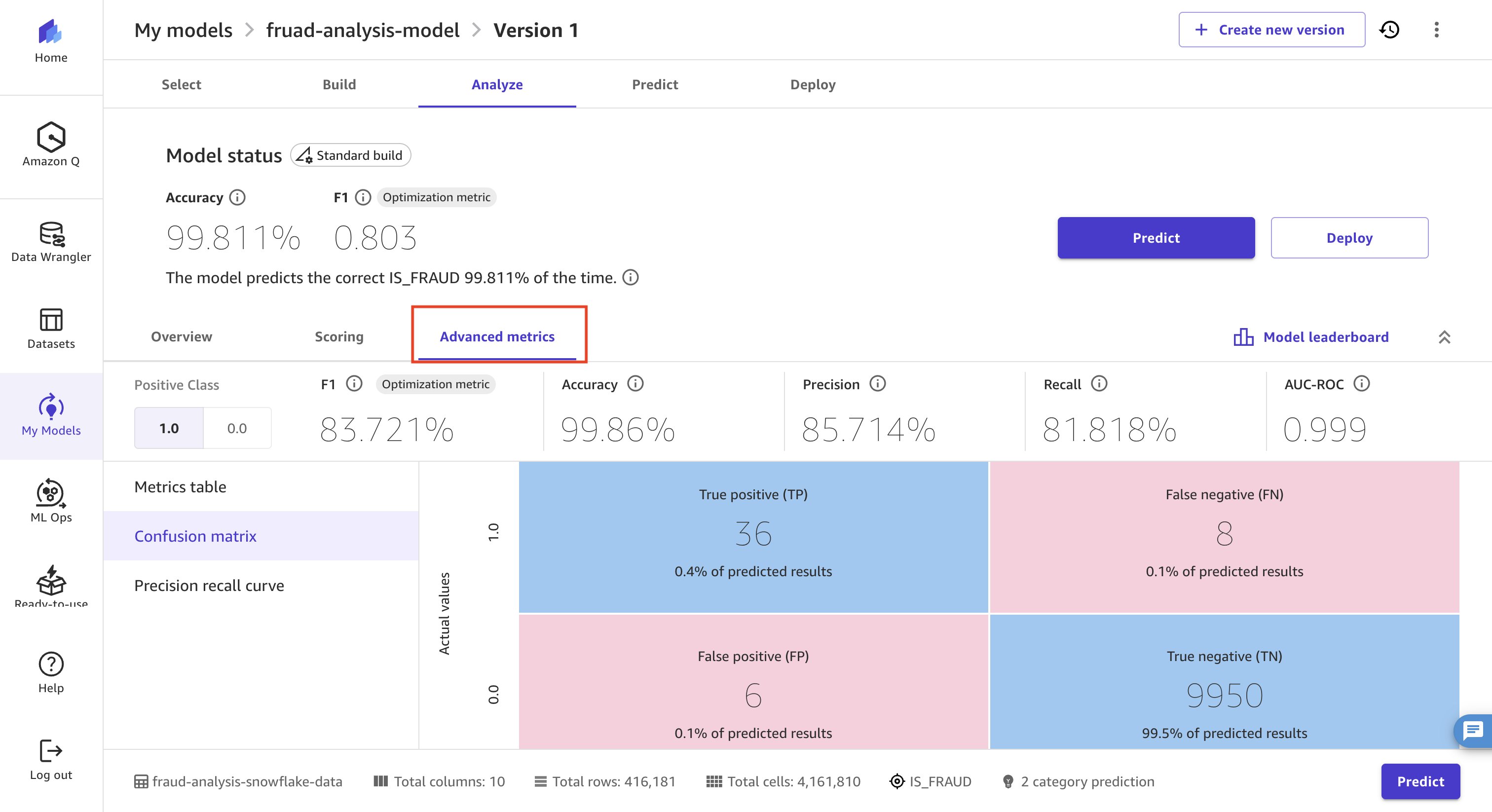
Task: Click breadcrumb chevron after My models
Action: pyautogui.click(x=249, y=30)
